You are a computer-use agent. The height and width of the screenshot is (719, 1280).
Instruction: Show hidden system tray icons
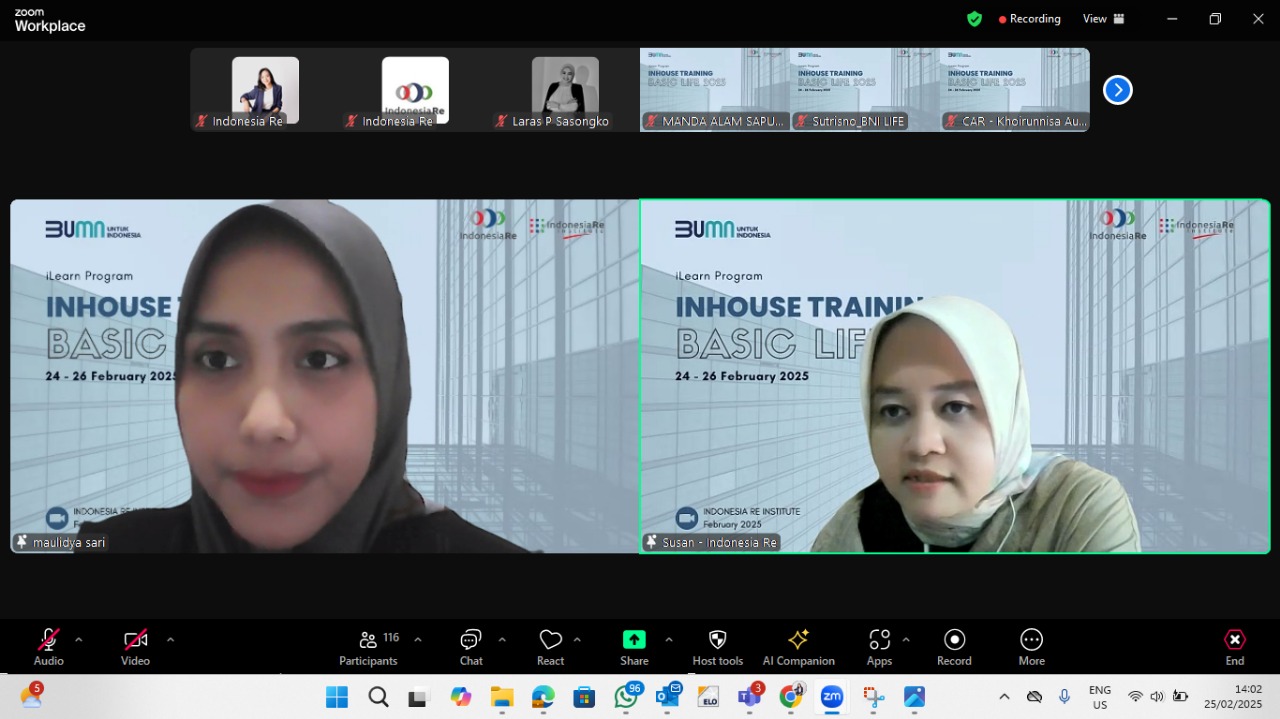coord(1004,697)
